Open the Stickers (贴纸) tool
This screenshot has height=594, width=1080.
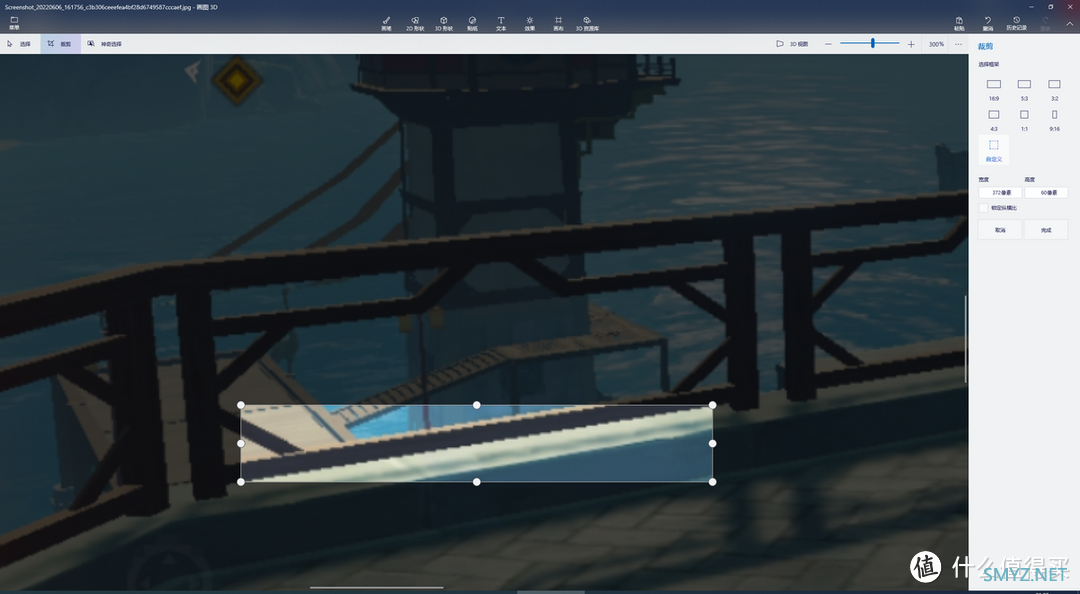(472, 23)
